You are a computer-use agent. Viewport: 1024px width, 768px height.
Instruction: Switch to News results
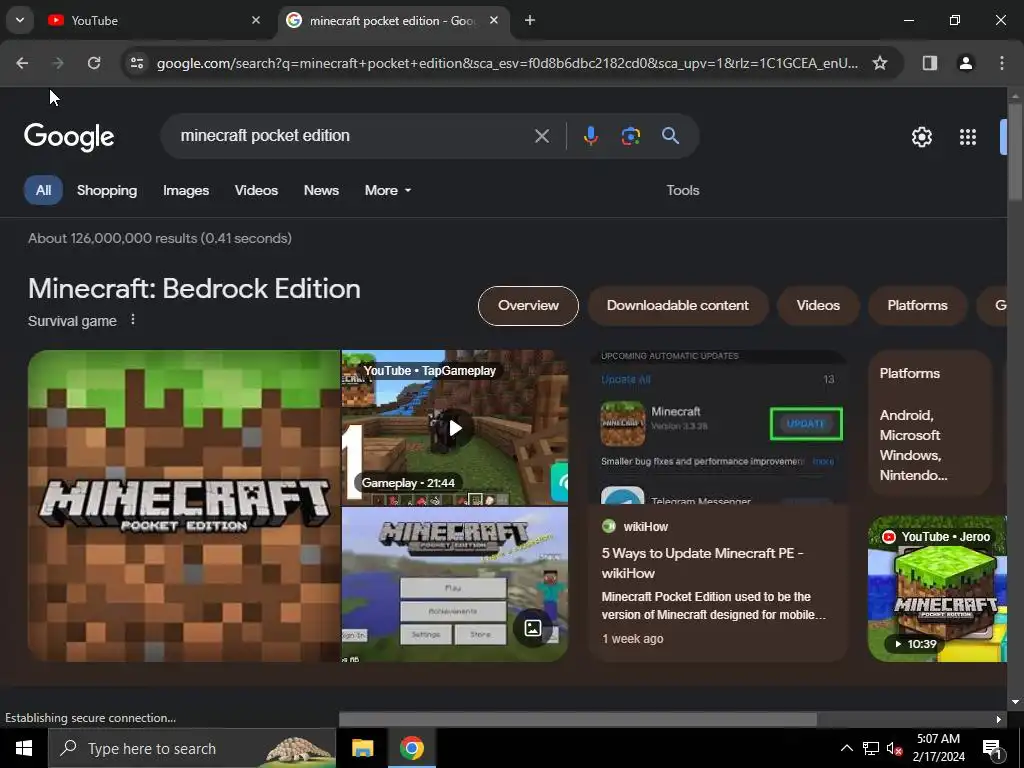click(321, 190)
